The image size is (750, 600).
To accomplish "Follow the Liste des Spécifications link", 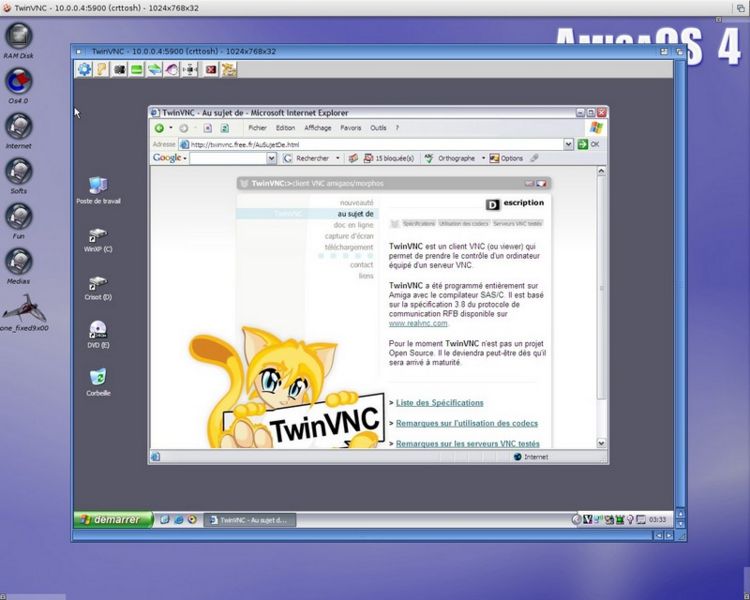I will point(439,402).
